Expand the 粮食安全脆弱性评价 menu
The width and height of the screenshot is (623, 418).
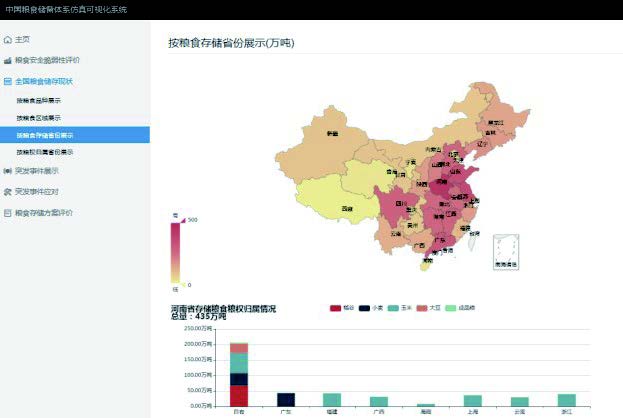pos(47,60)
